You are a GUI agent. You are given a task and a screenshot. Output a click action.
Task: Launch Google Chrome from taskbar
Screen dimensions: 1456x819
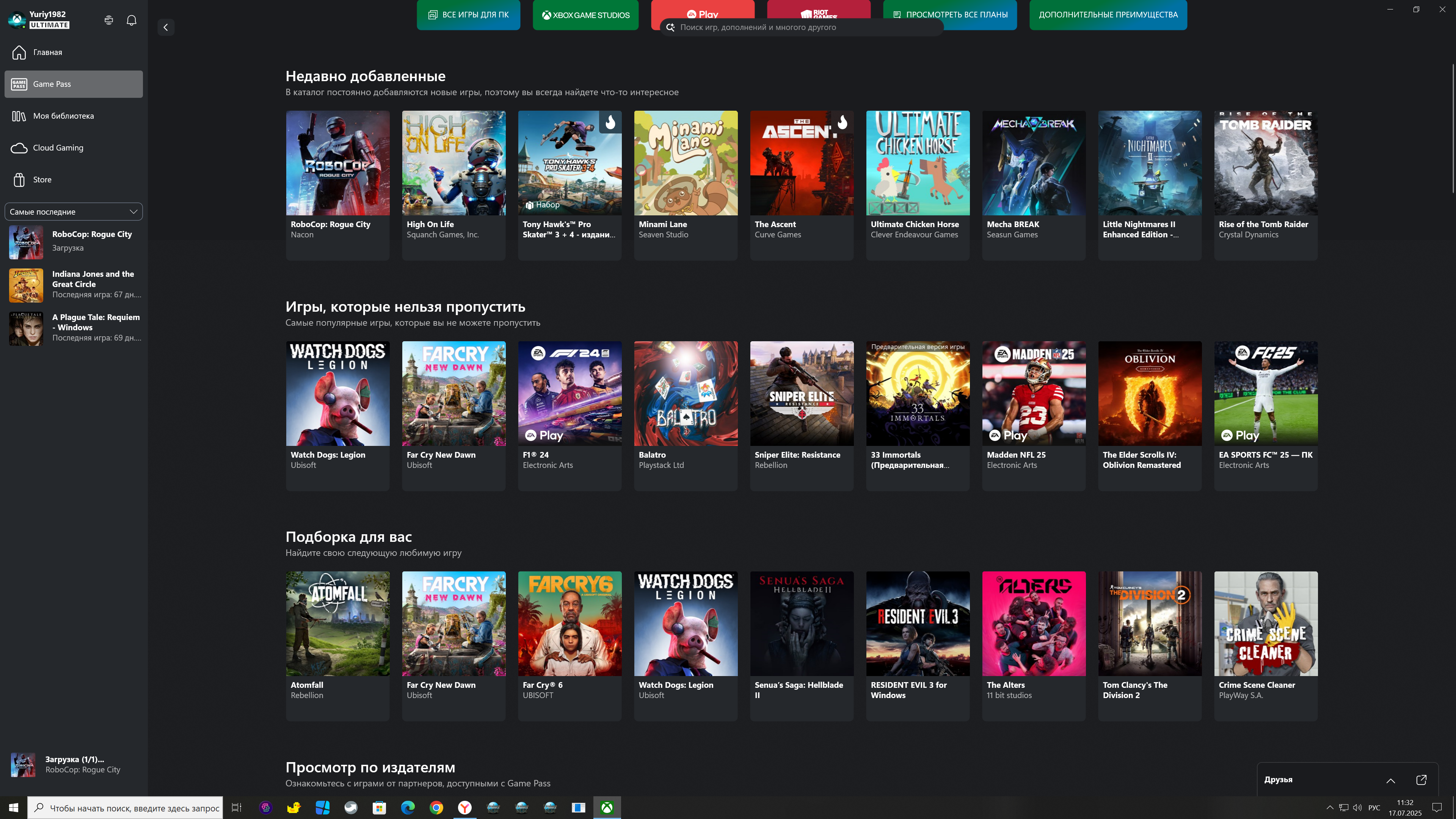click(x=436, y=808)
